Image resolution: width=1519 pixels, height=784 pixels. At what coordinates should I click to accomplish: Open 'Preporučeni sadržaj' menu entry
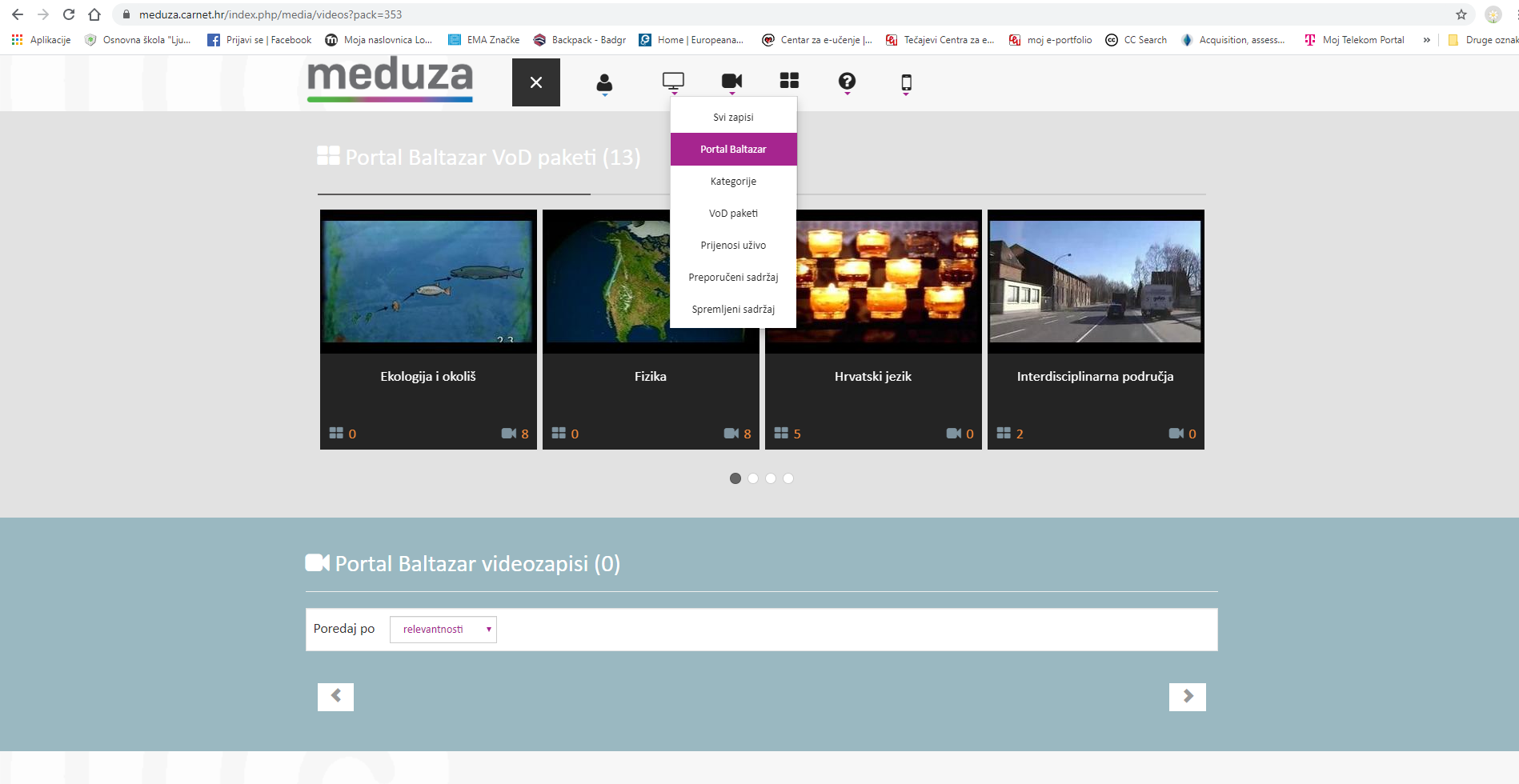[x=733, y=277]
